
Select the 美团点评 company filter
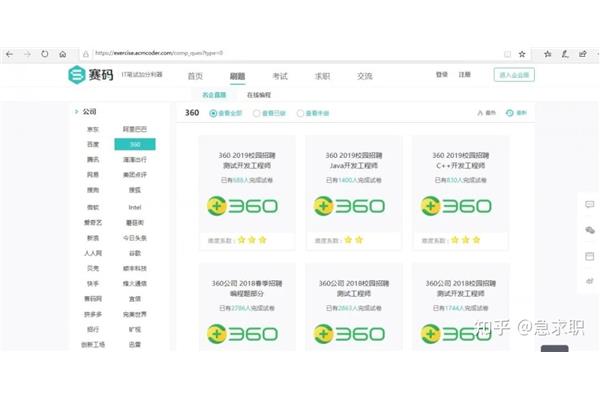pos(135,175)
